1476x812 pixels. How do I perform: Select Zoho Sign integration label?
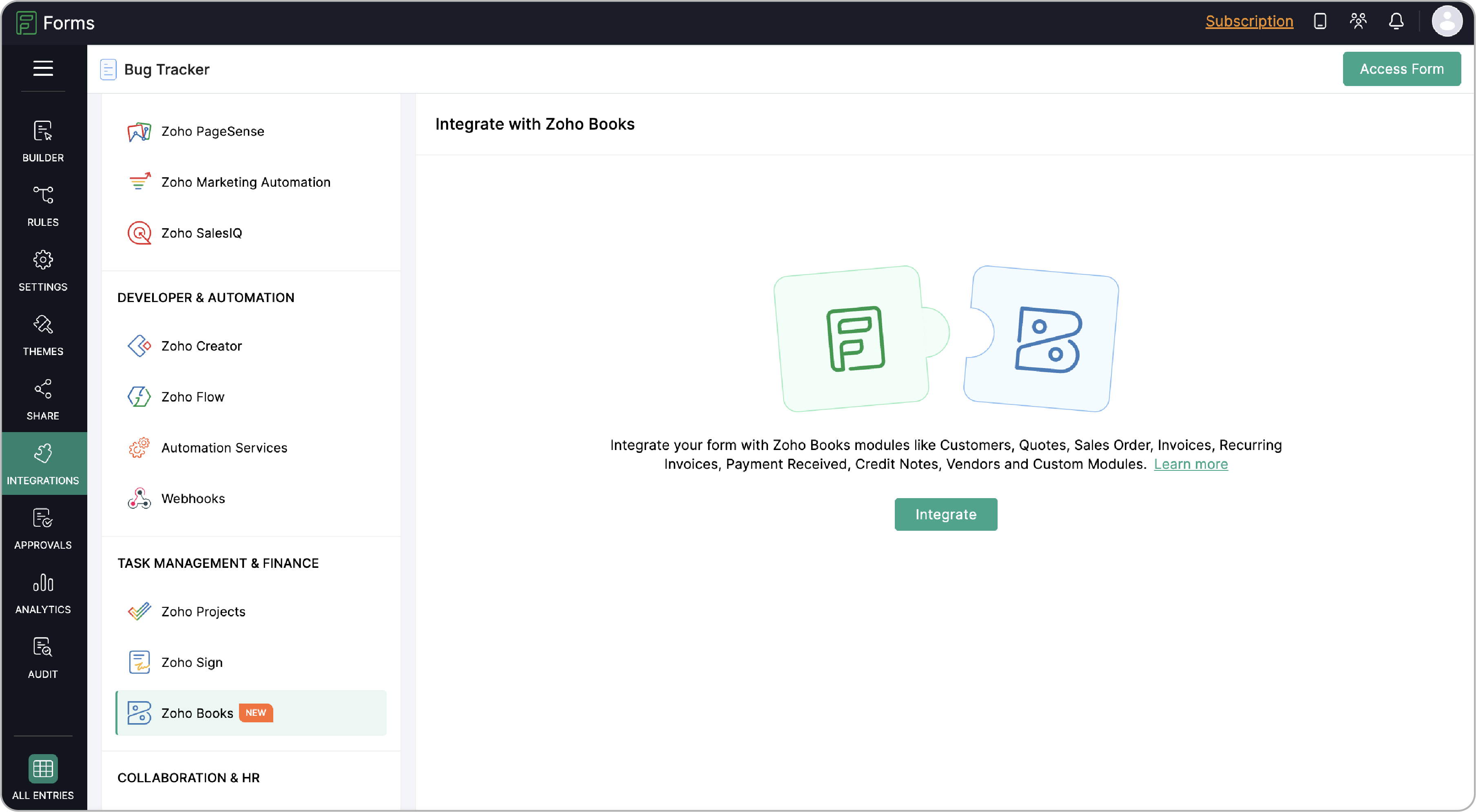(192, 662)
